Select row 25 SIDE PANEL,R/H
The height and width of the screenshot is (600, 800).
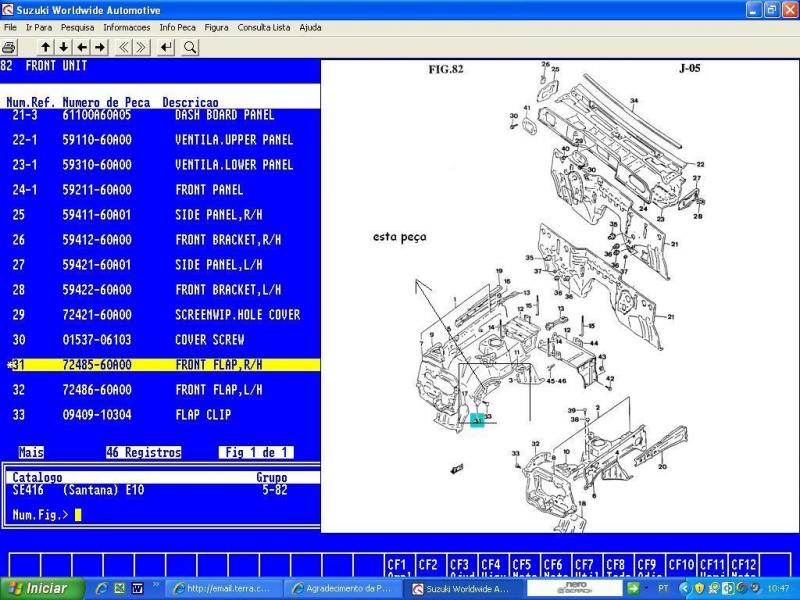[160, 215]
